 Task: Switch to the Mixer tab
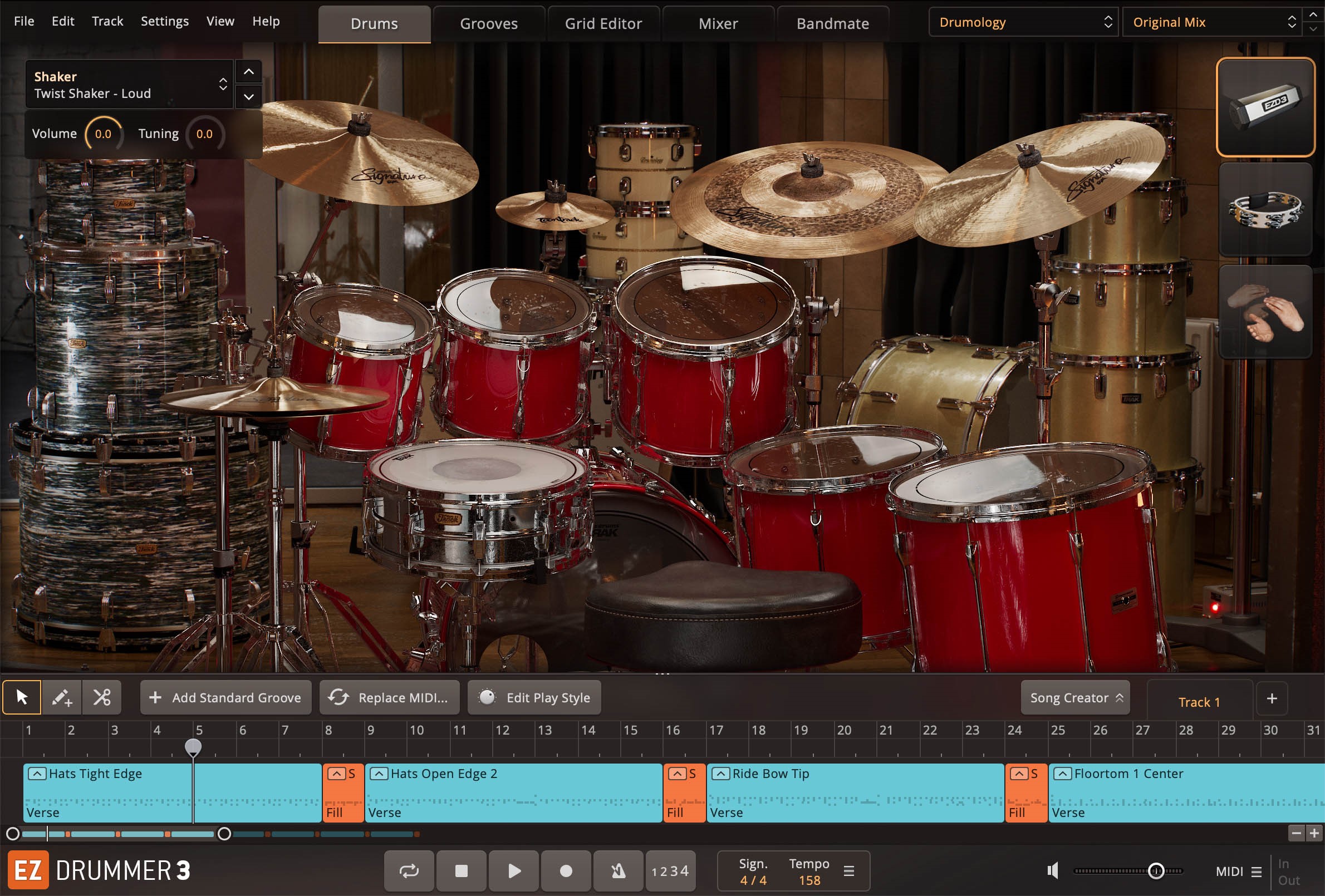(x=718, y=24)
